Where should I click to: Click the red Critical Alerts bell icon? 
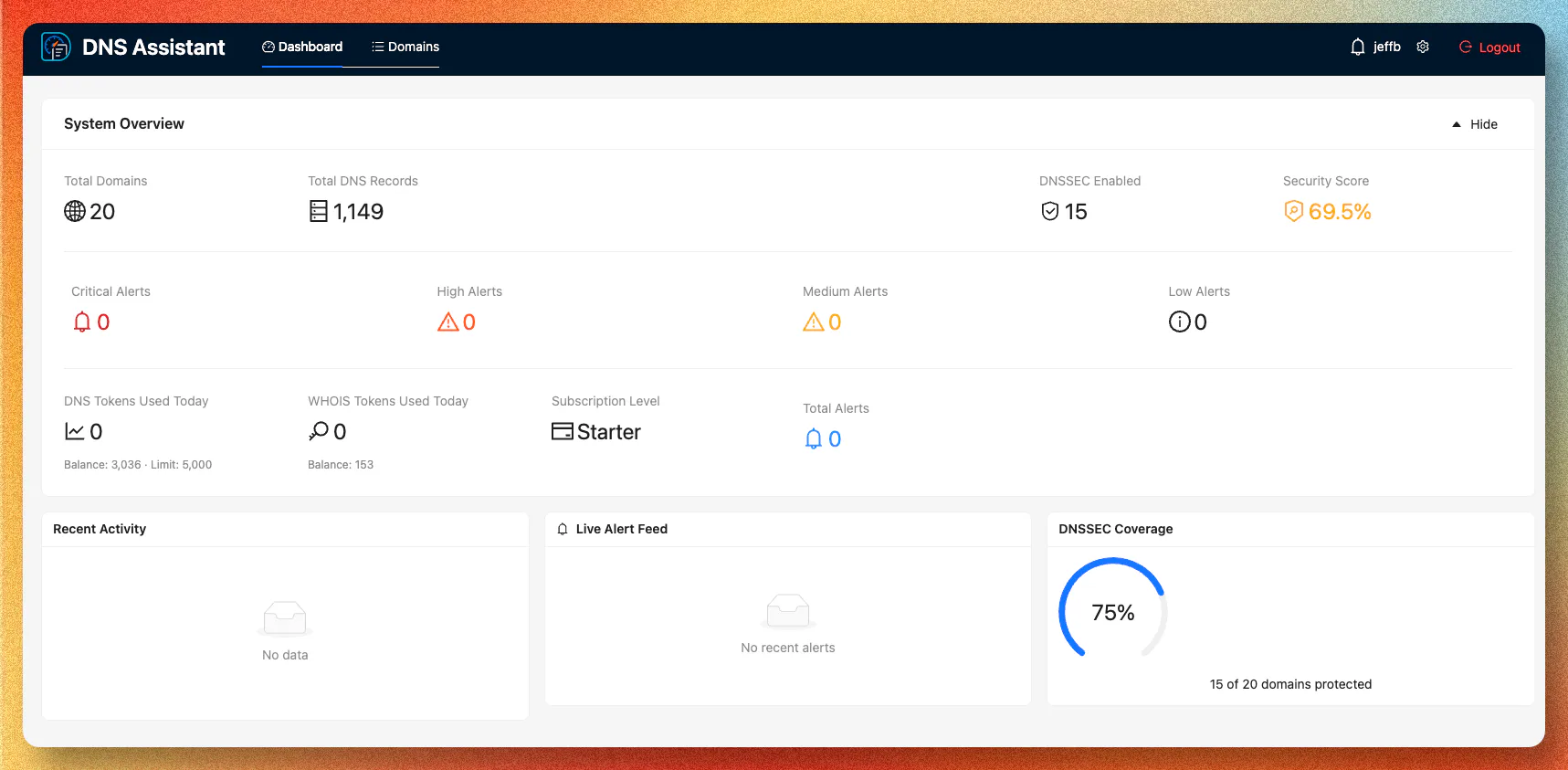tap(82, 322)
